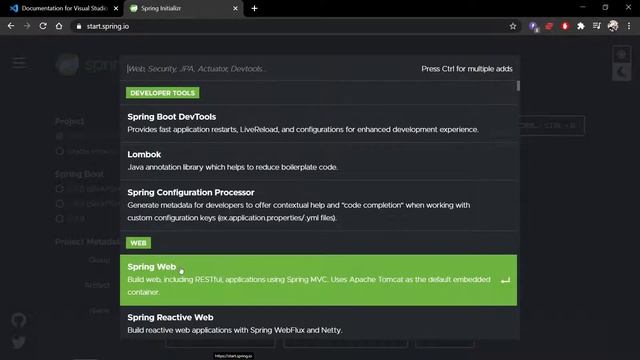640x360 pixels.
Task: Open the media control playlist icon
Action: coord(597,26)
